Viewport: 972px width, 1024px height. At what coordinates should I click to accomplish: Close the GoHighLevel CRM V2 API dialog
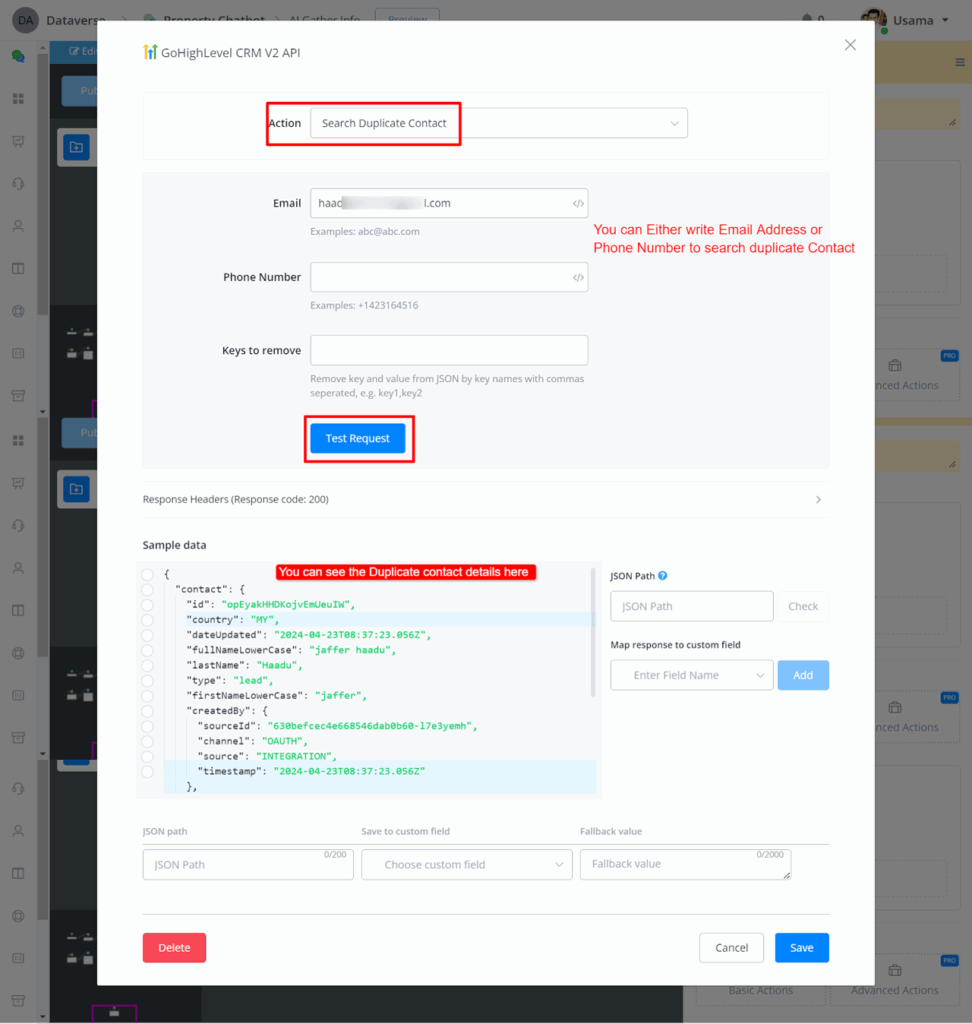[x=850, y=45]
